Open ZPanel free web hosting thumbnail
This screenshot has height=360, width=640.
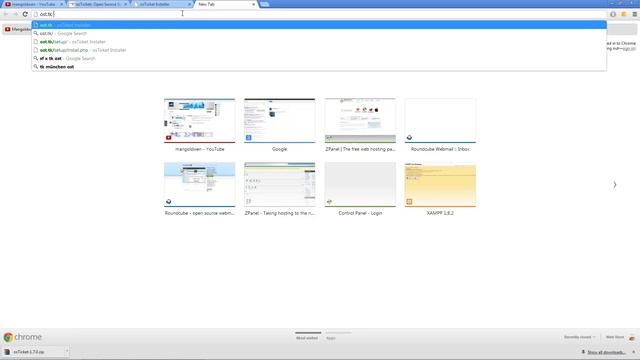click(360, 120)
